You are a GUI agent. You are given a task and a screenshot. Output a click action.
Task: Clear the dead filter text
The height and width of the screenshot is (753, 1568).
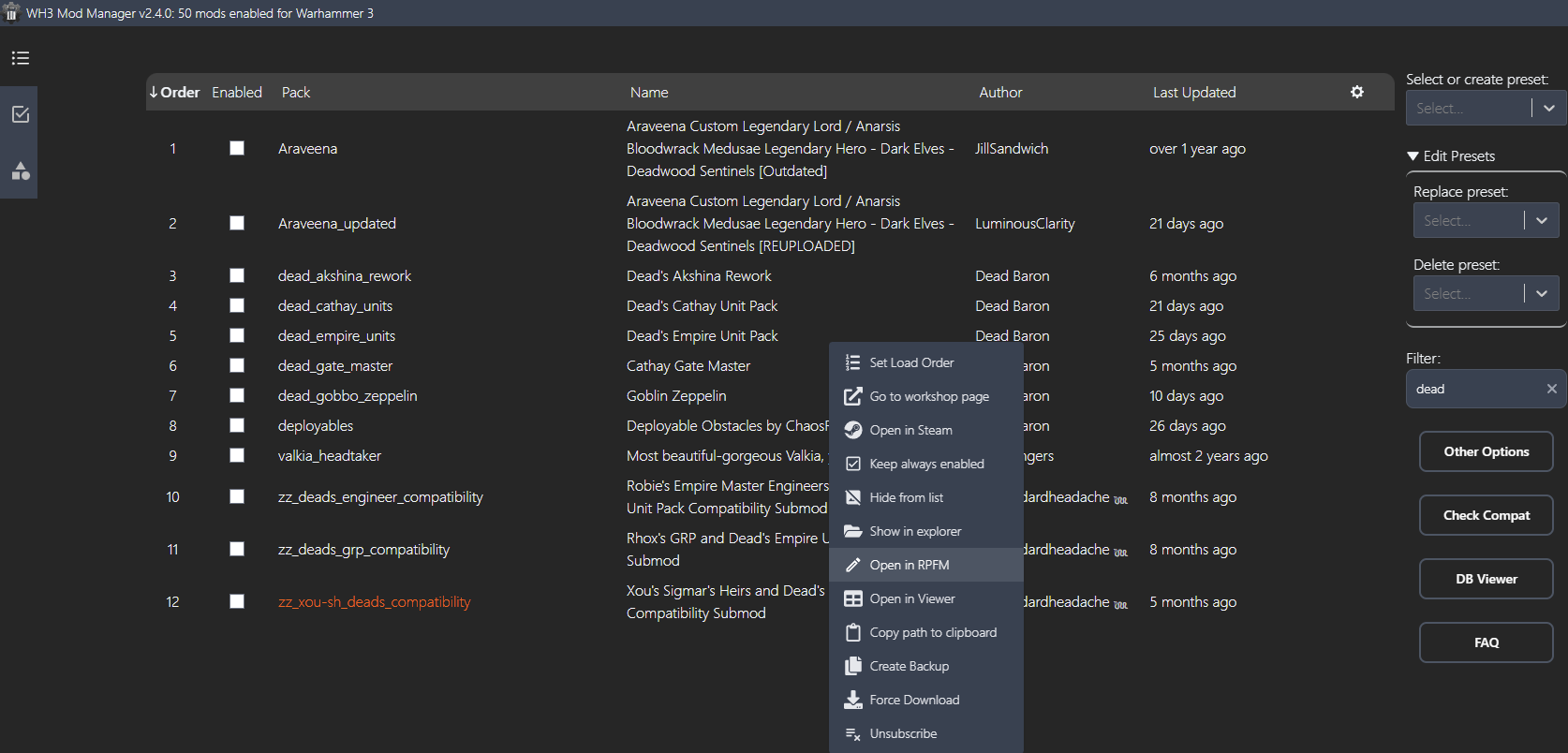point(1551,389)
